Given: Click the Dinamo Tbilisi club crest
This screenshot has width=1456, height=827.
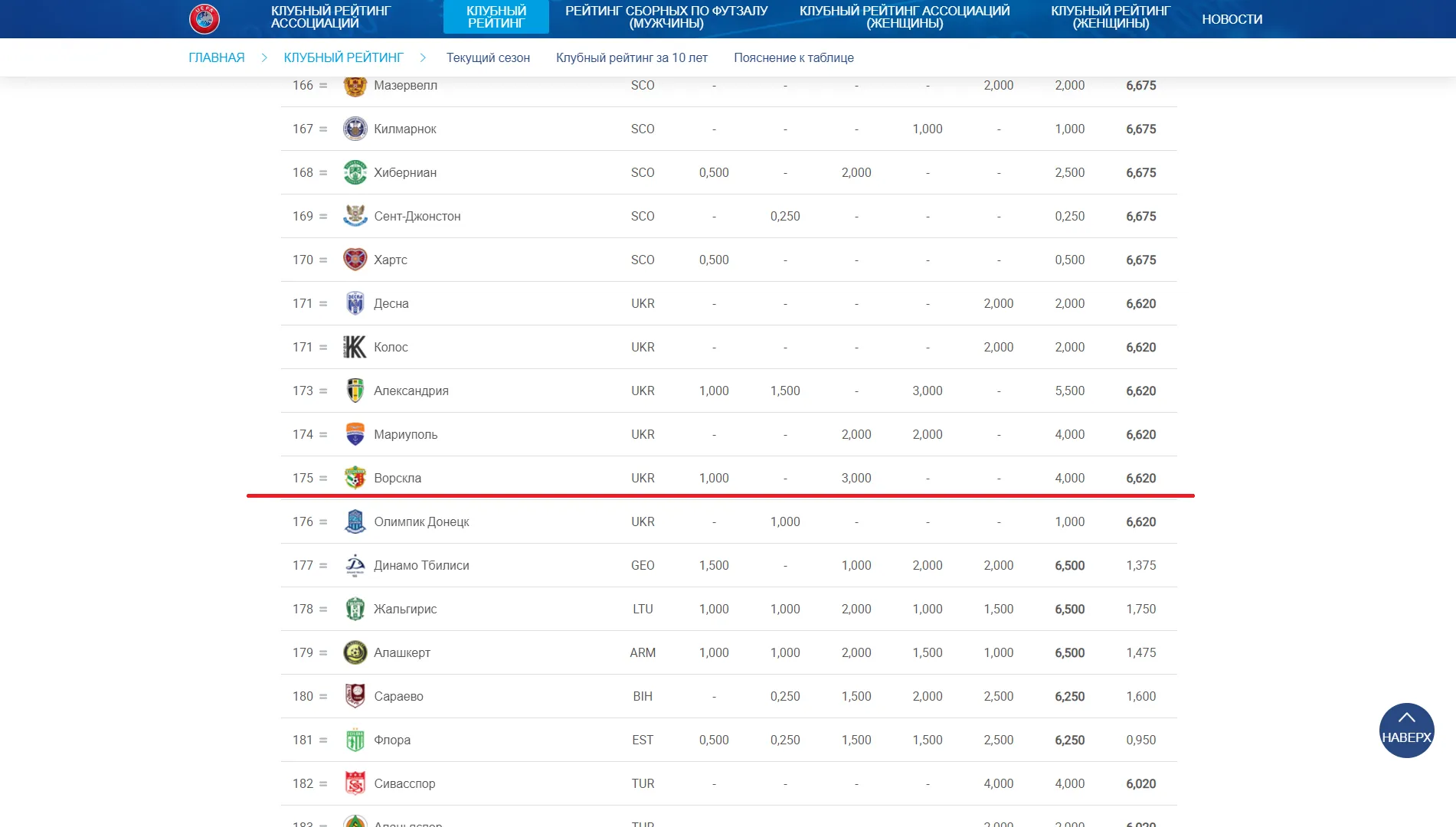Looking at the screenshot, I should pos(355,565).
